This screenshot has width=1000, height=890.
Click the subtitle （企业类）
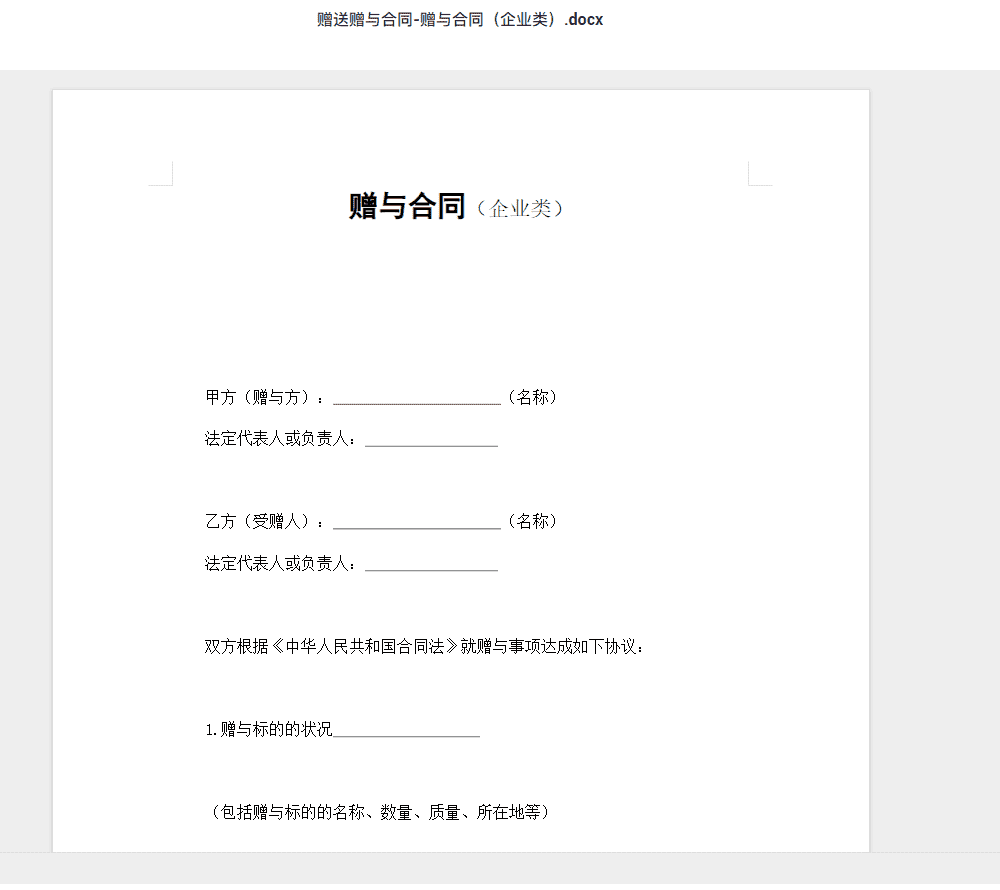point(520,208)
